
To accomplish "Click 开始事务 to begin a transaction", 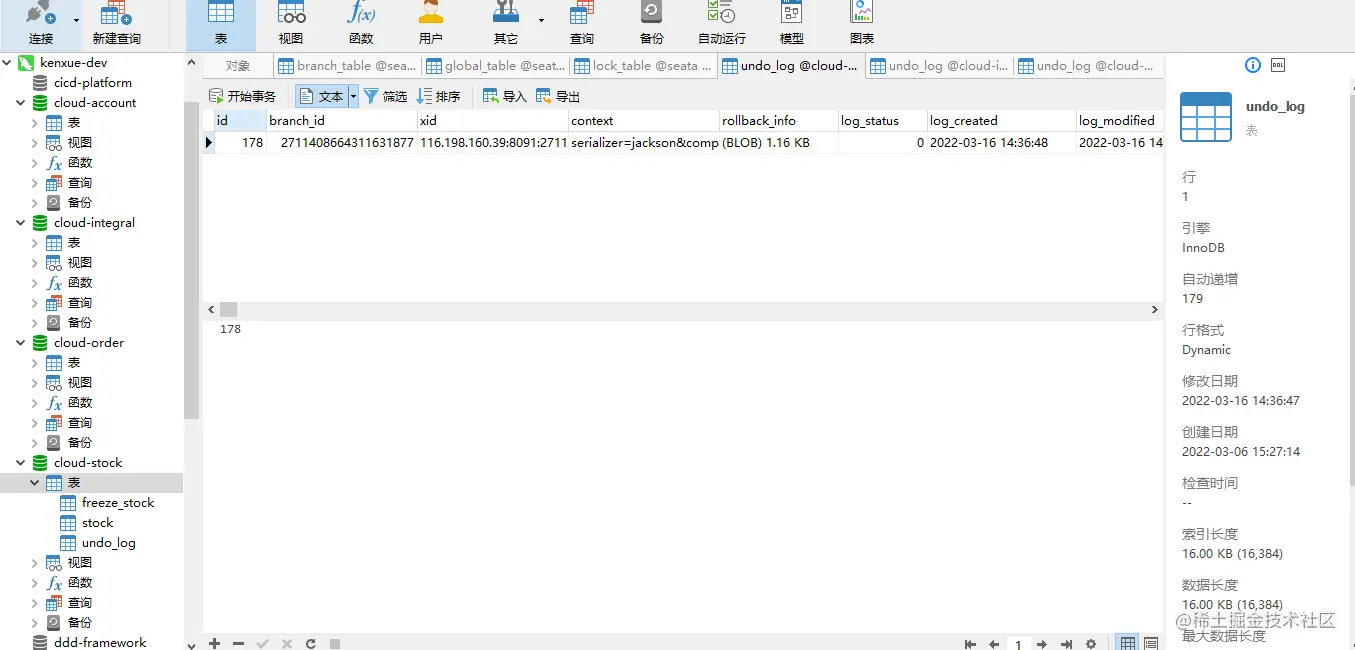I will [242, 96].
